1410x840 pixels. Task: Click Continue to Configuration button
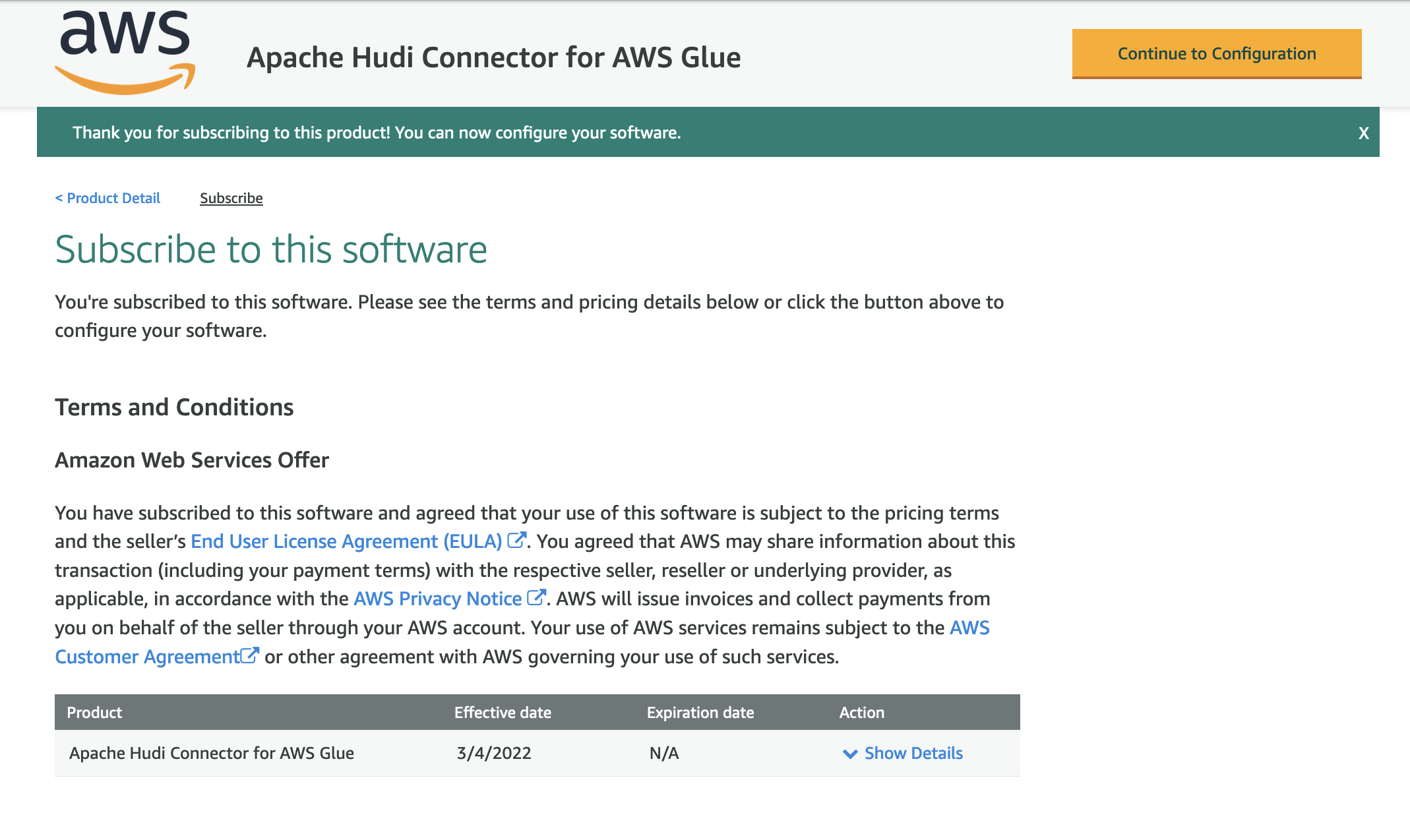tap(1216, 53)
